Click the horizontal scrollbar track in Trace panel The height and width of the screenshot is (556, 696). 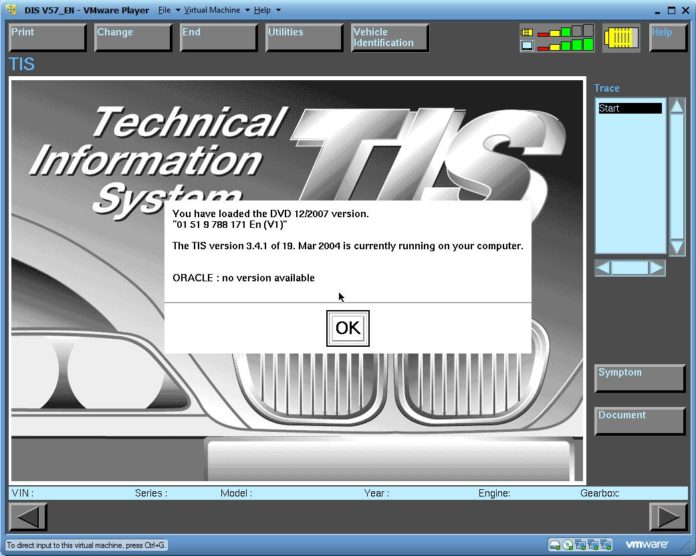coord(630,268)
